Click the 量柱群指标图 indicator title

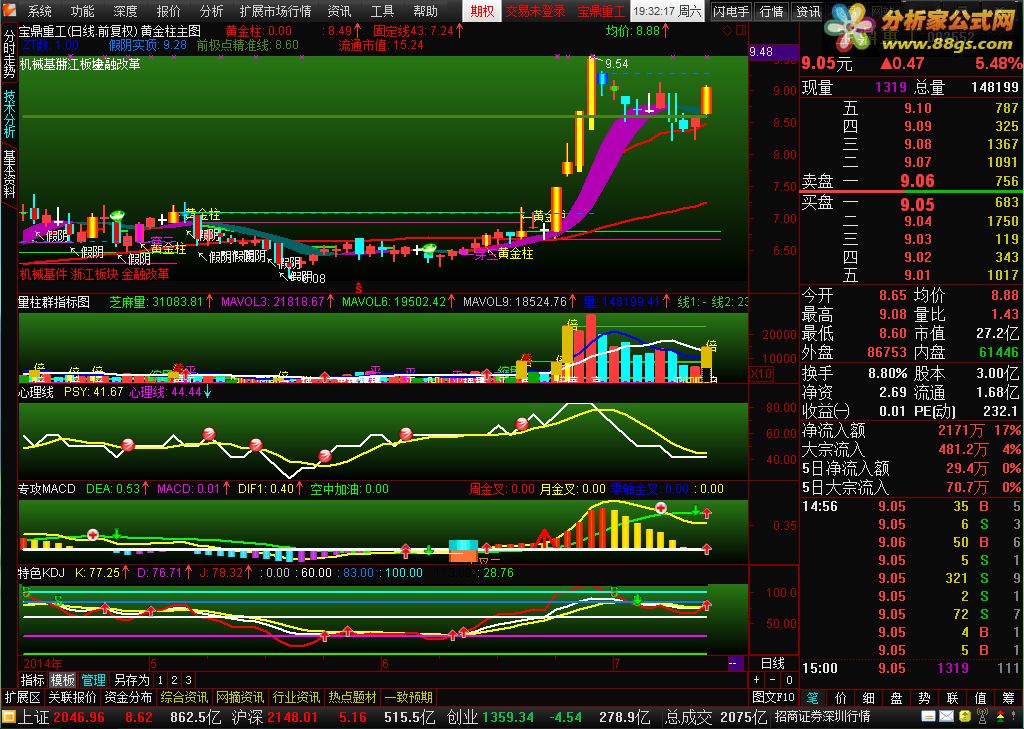(x=54, y=302)
